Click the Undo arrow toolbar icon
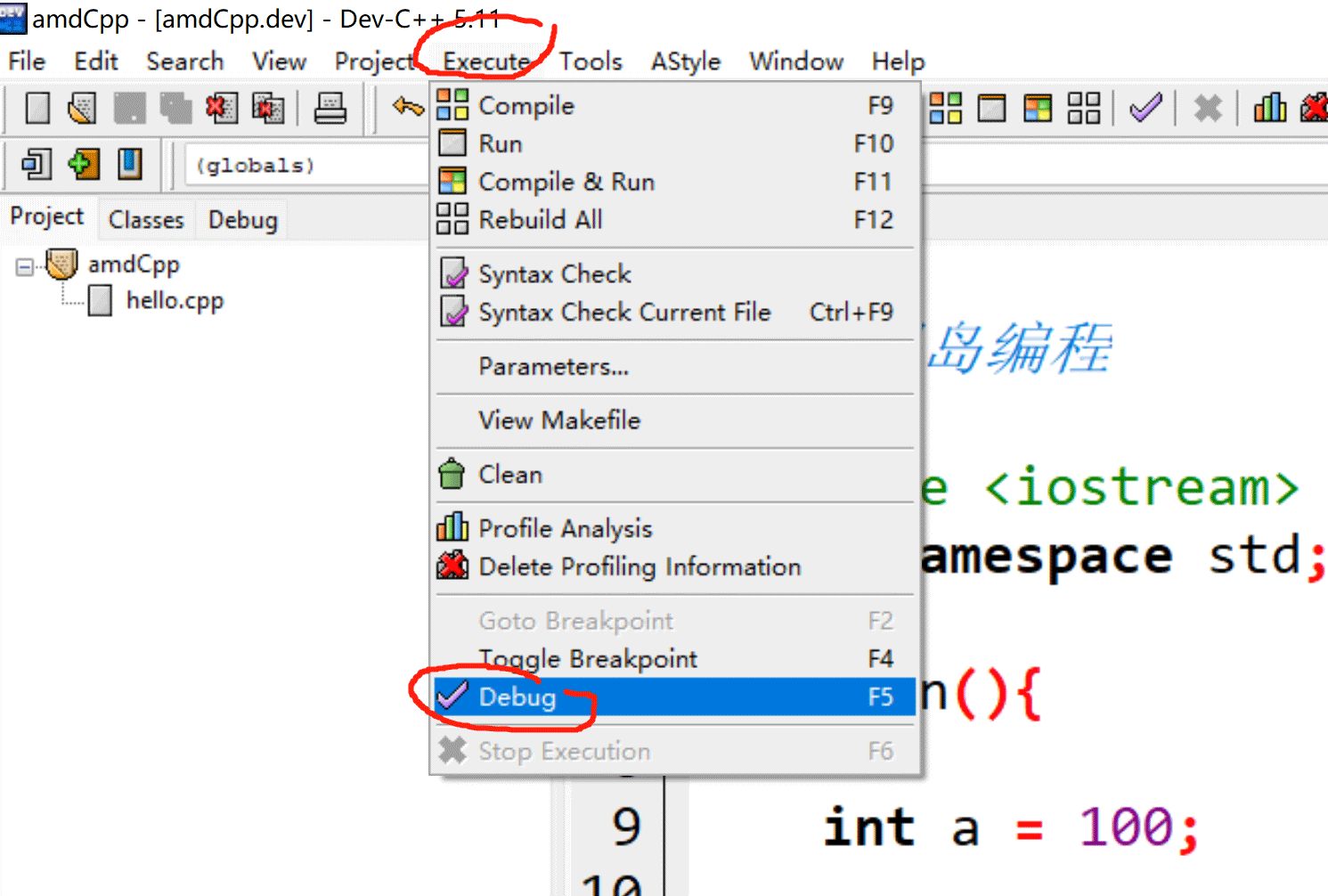The image size is (1328, 896). [x=408, y=108]
